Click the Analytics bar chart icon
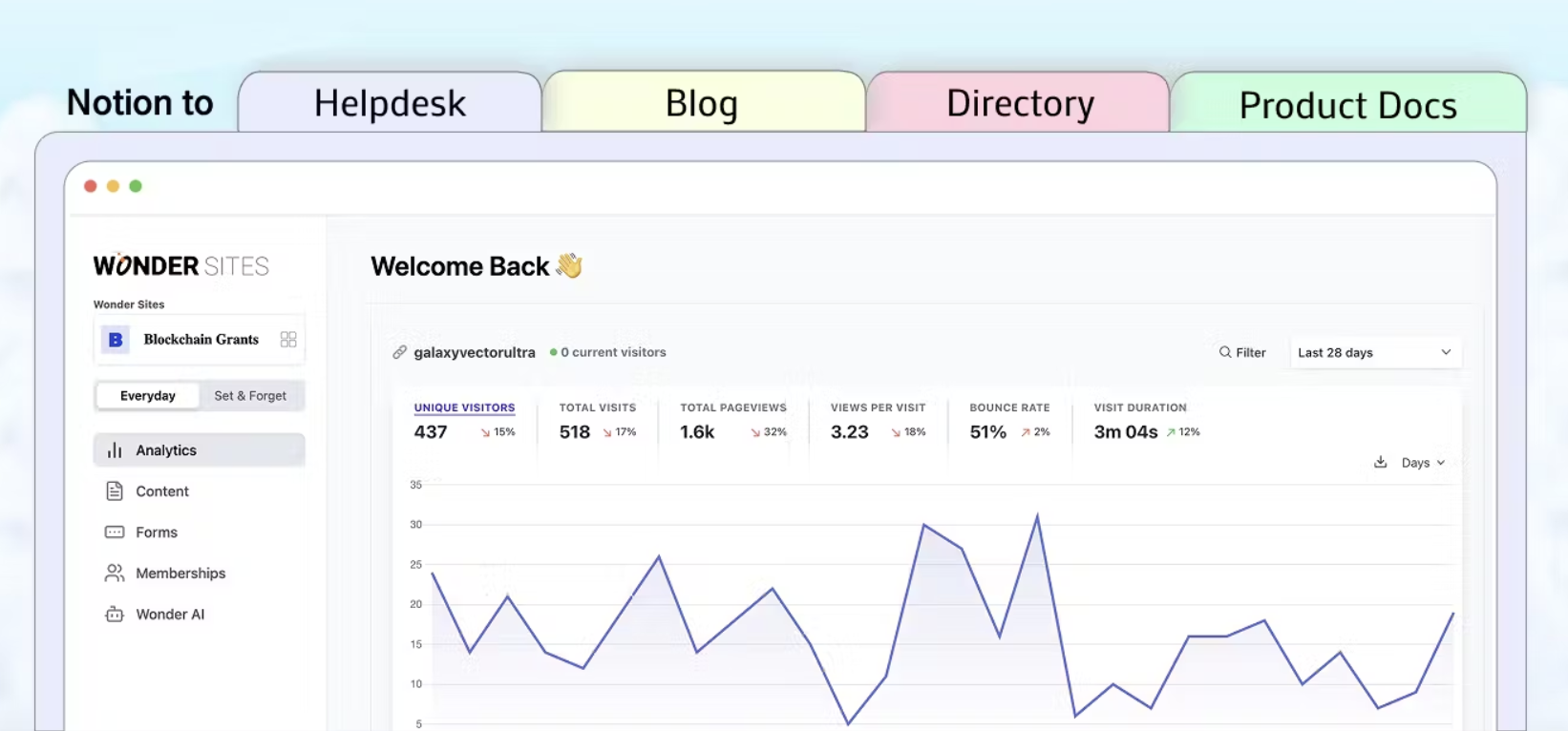This screenshot has width=1568, height=731. pyautogui.click(x=115, y=450)
